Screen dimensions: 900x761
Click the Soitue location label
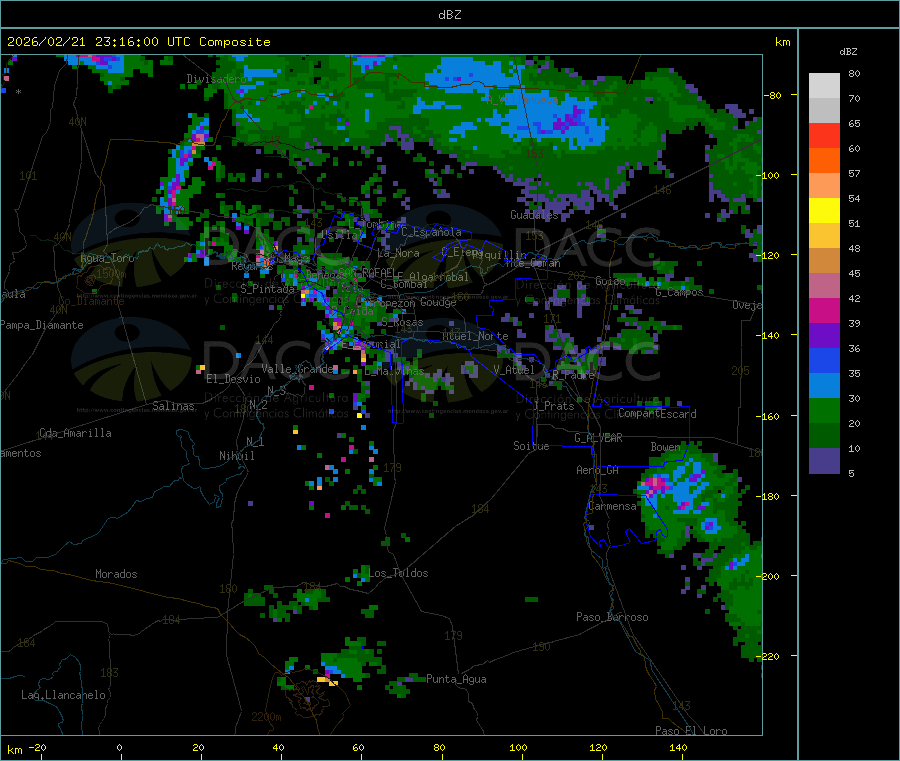(x=531, y=446)
